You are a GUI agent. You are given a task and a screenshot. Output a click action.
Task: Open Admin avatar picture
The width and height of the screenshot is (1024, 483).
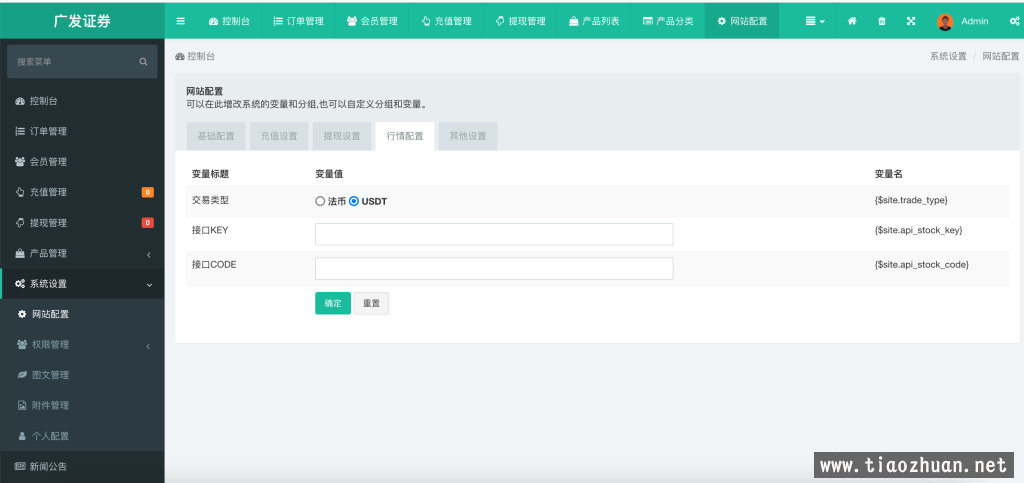tap(945, 22)
